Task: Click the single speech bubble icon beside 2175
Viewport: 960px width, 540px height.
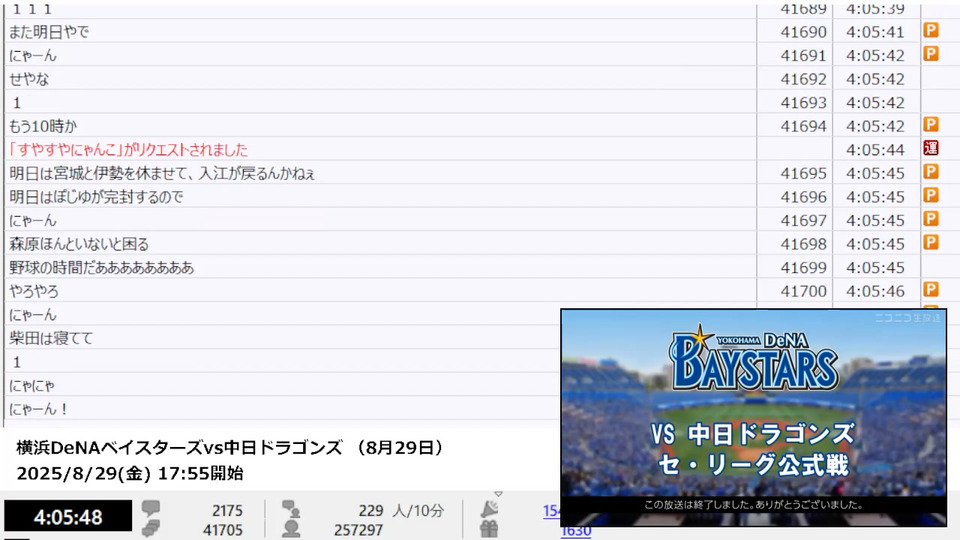Action: 151,508
